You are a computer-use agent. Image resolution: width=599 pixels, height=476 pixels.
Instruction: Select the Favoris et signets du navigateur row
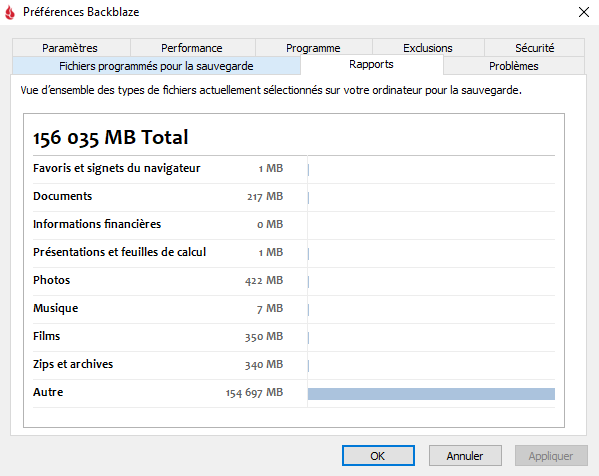coord(294,169)
